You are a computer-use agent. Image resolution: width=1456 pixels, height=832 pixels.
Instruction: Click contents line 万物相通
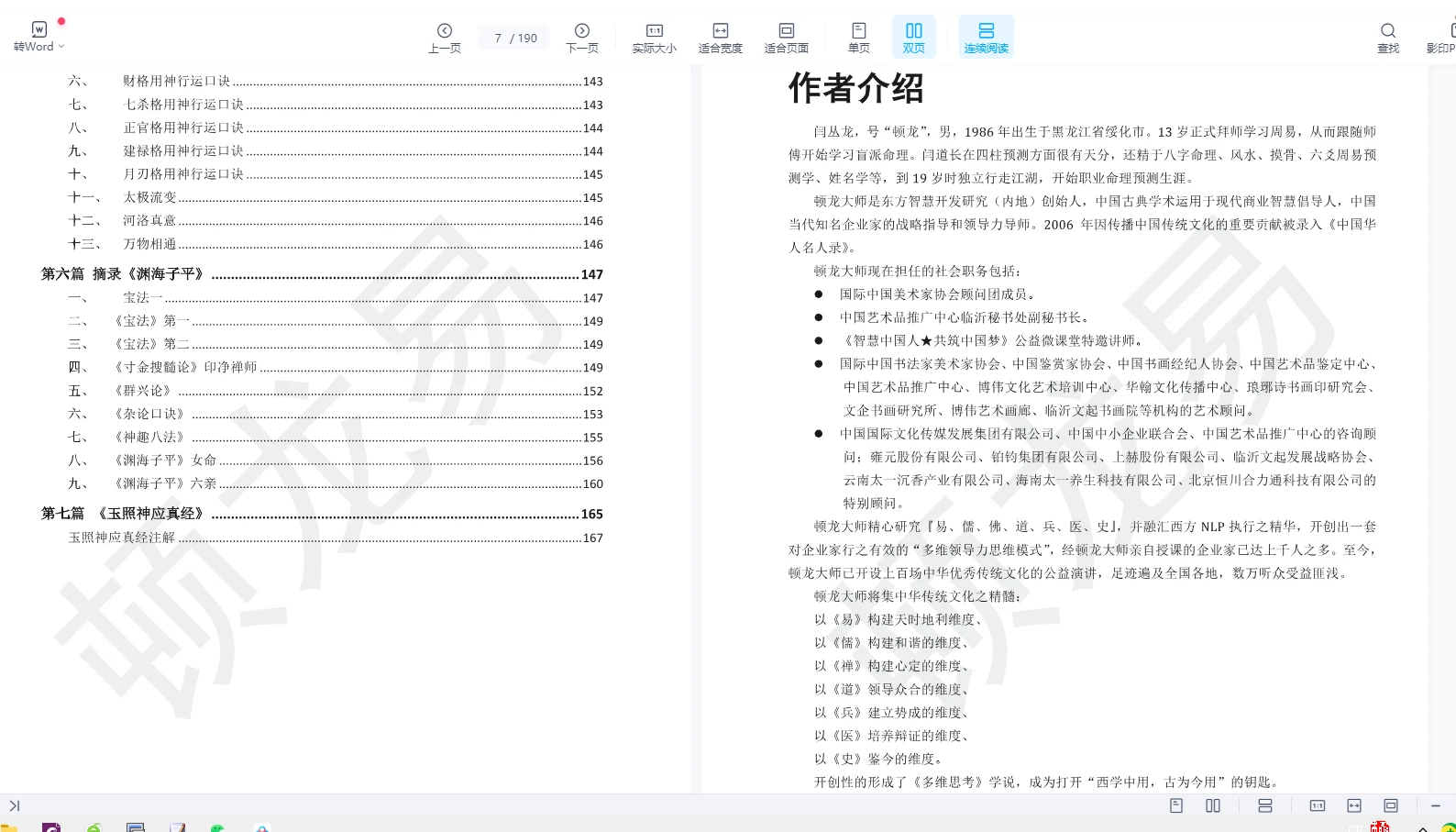336,244
